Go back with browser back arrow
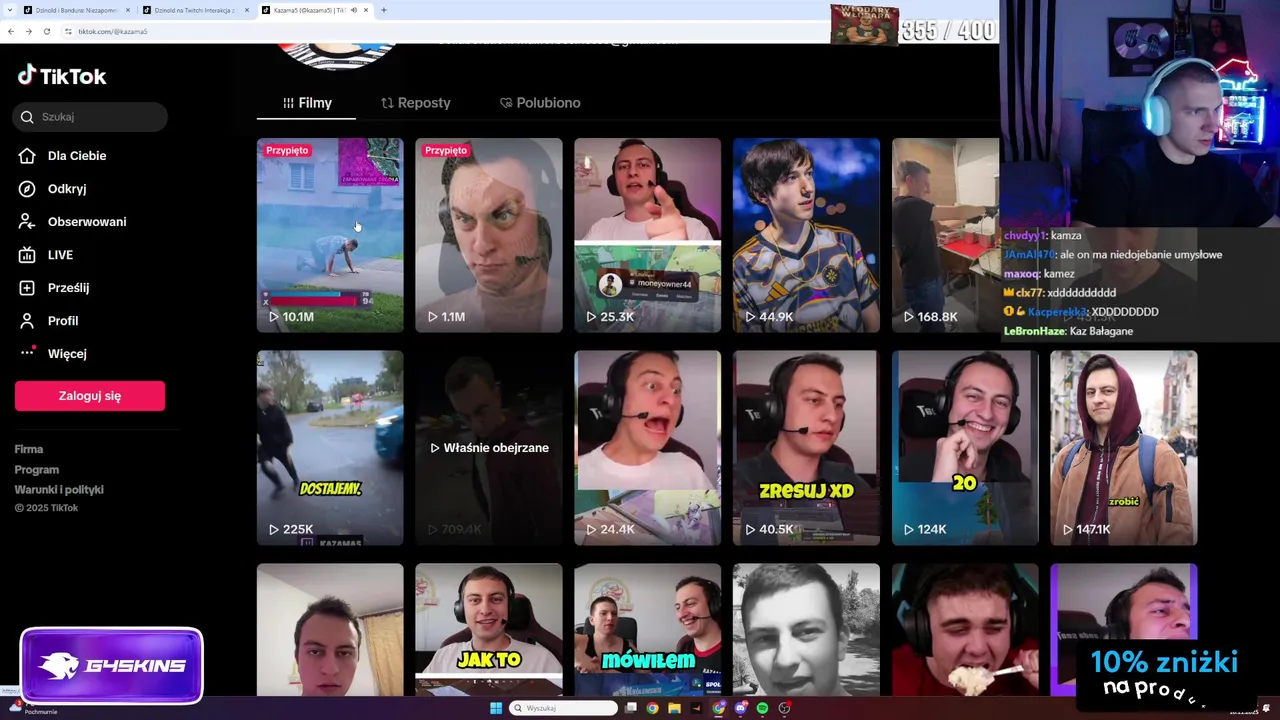Image resolution: width=1280 pixels, height=720 pixels. click(10, 31)
